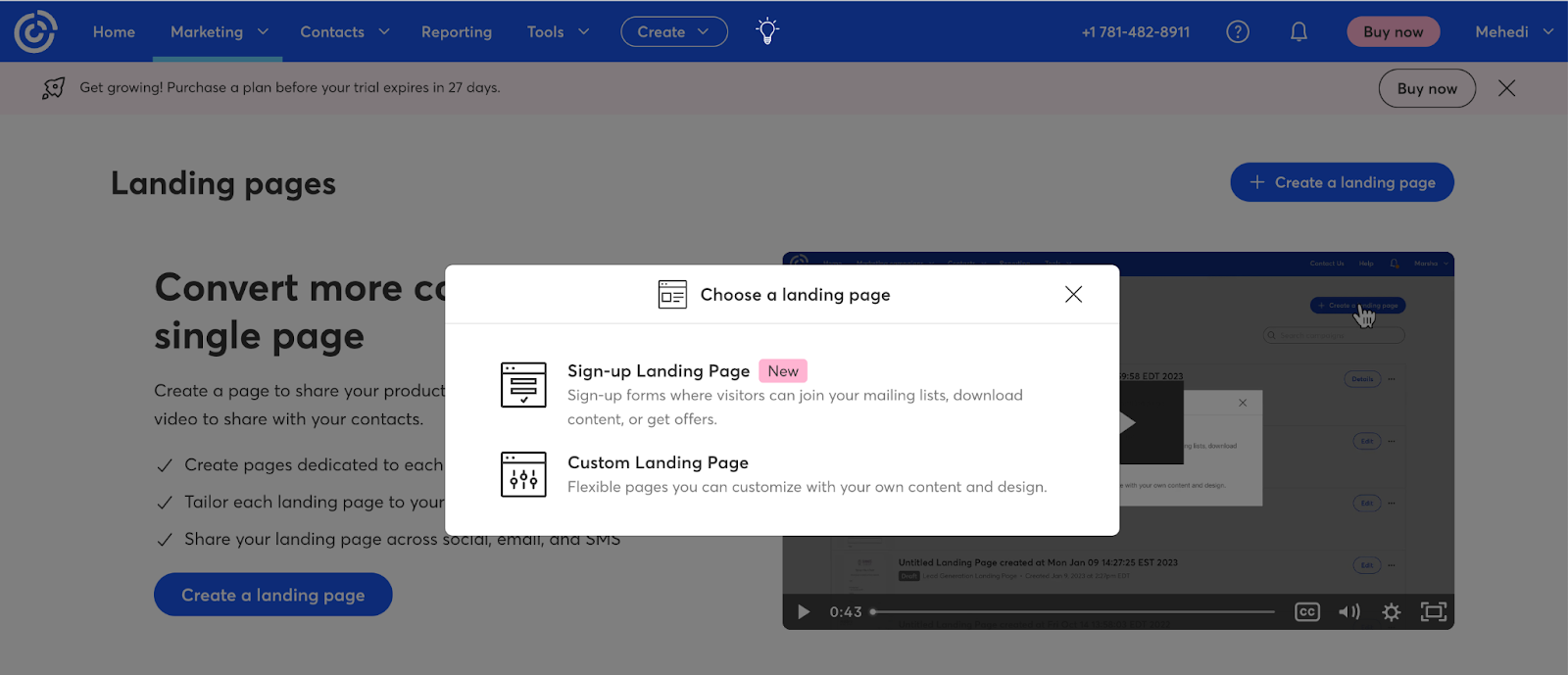The image size is (1568, 675).
Task: Click the dialog header landing page icon
Action: click(x=672, y=294)
